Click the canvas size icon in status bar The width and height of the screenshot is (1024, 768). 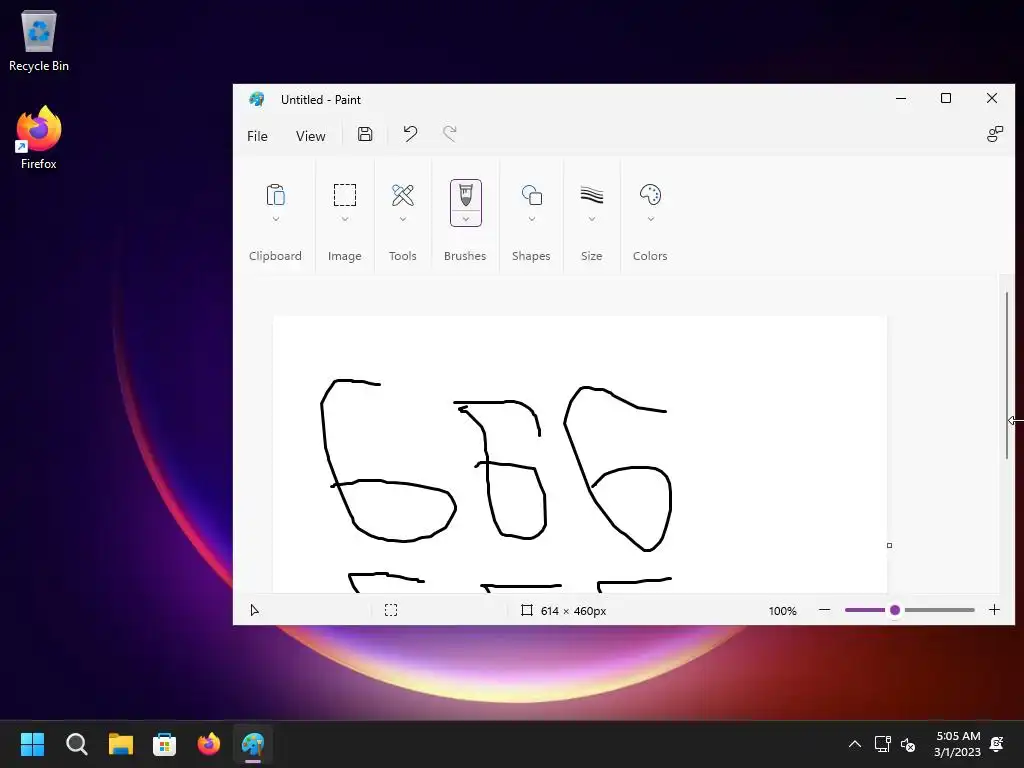pyautogui.click(x=526, y=611)
